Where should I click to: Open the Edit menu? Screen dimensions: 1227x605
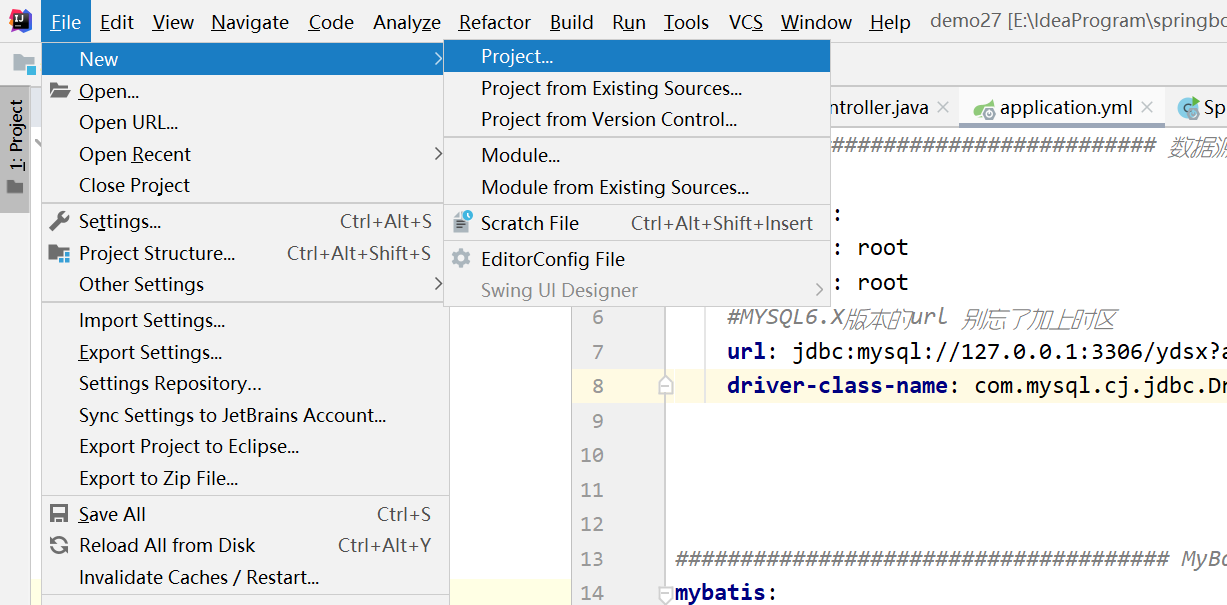[117, 22]
